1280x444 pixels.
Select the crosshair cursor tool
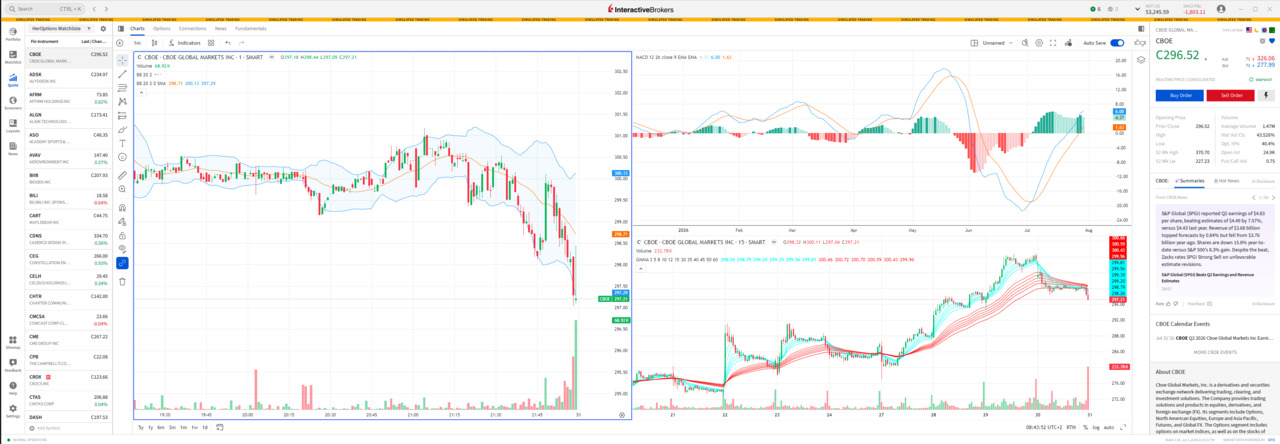122,60
